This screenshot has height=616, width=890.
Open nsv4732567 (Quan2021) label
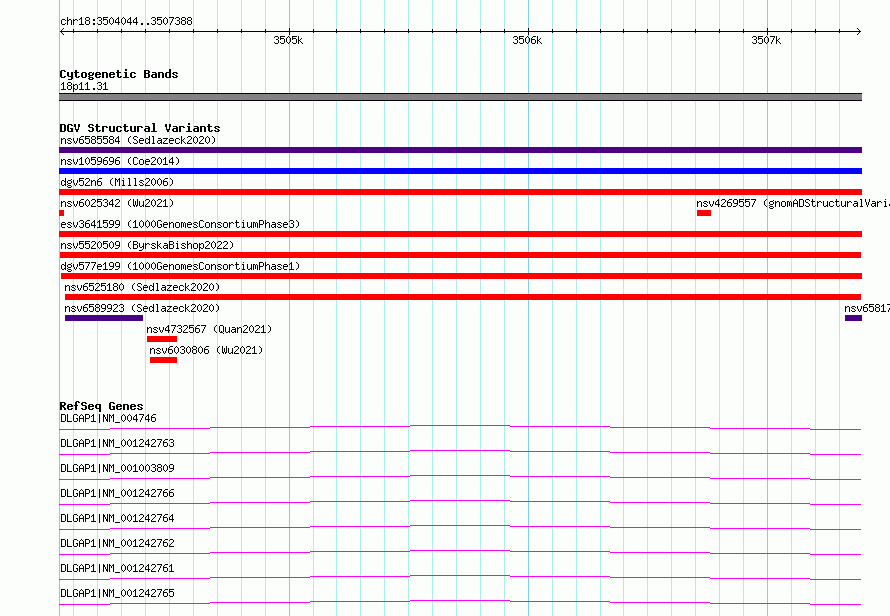click(x=209, y=329)
